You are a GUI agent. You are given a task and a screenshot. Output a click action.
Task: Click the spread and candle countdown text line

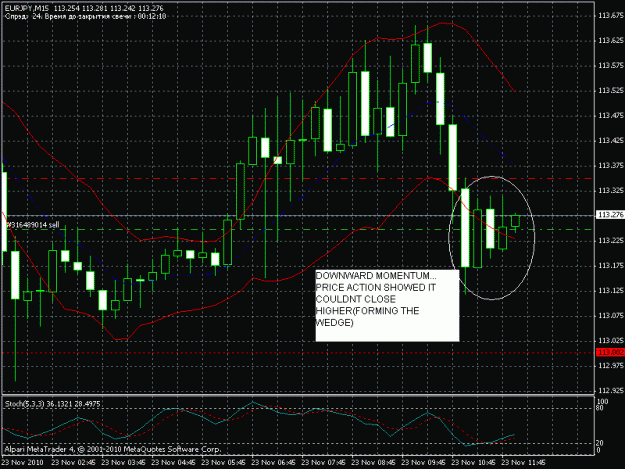pos(85,16)
